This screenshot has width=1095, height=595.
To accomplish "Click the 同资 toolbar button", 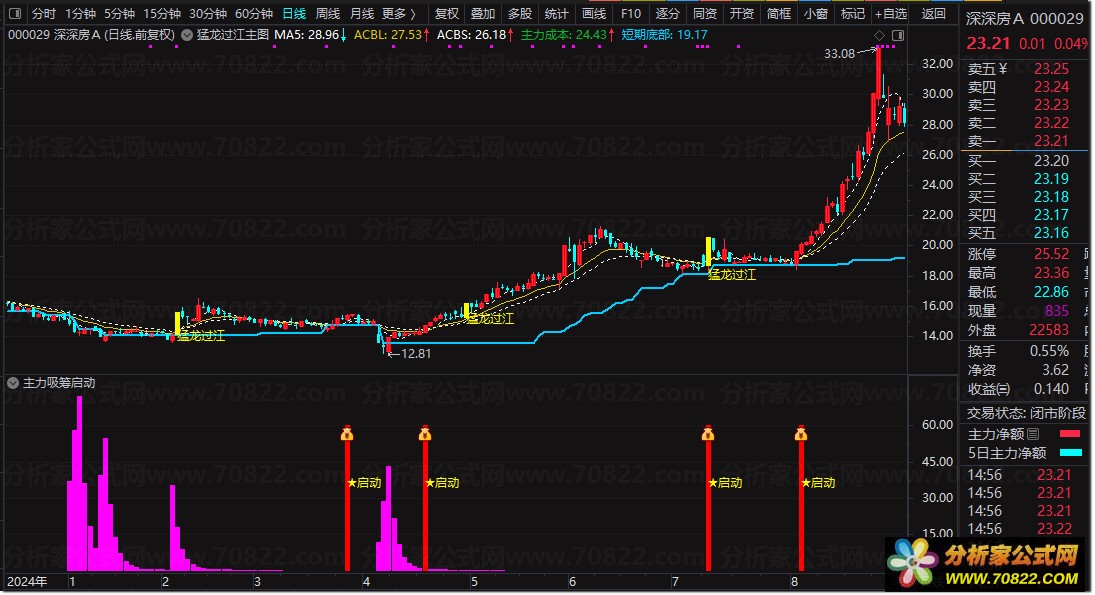I will point(705,13).
